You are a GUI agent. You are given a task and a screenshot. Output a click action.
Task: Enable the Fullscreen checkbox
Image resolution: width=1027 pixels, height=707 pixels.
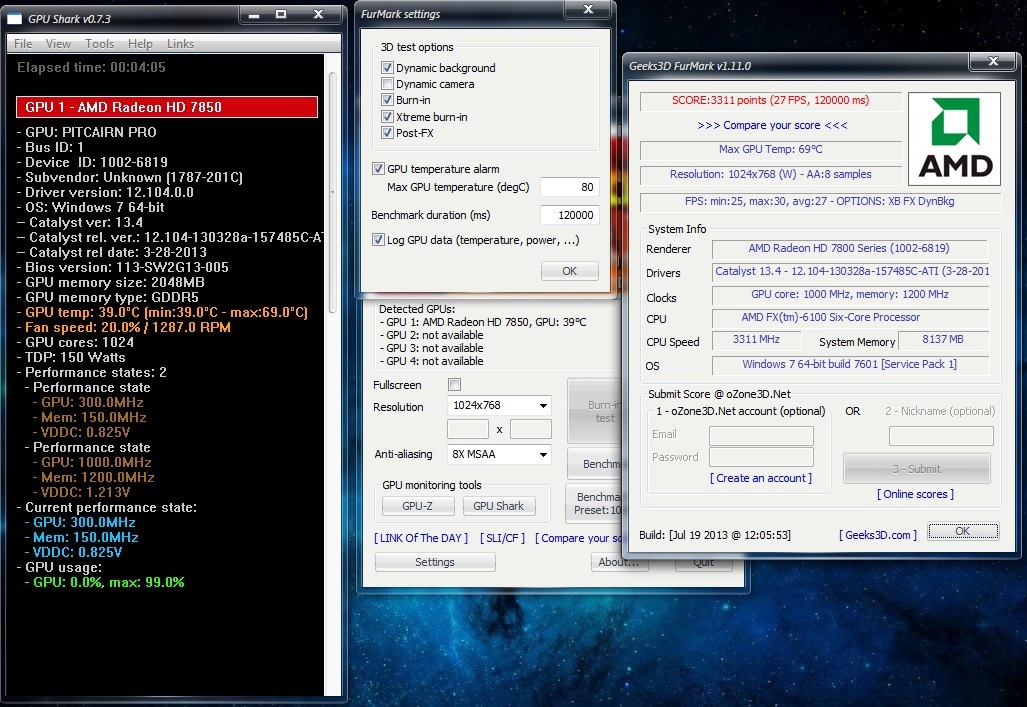coord(455,385)
